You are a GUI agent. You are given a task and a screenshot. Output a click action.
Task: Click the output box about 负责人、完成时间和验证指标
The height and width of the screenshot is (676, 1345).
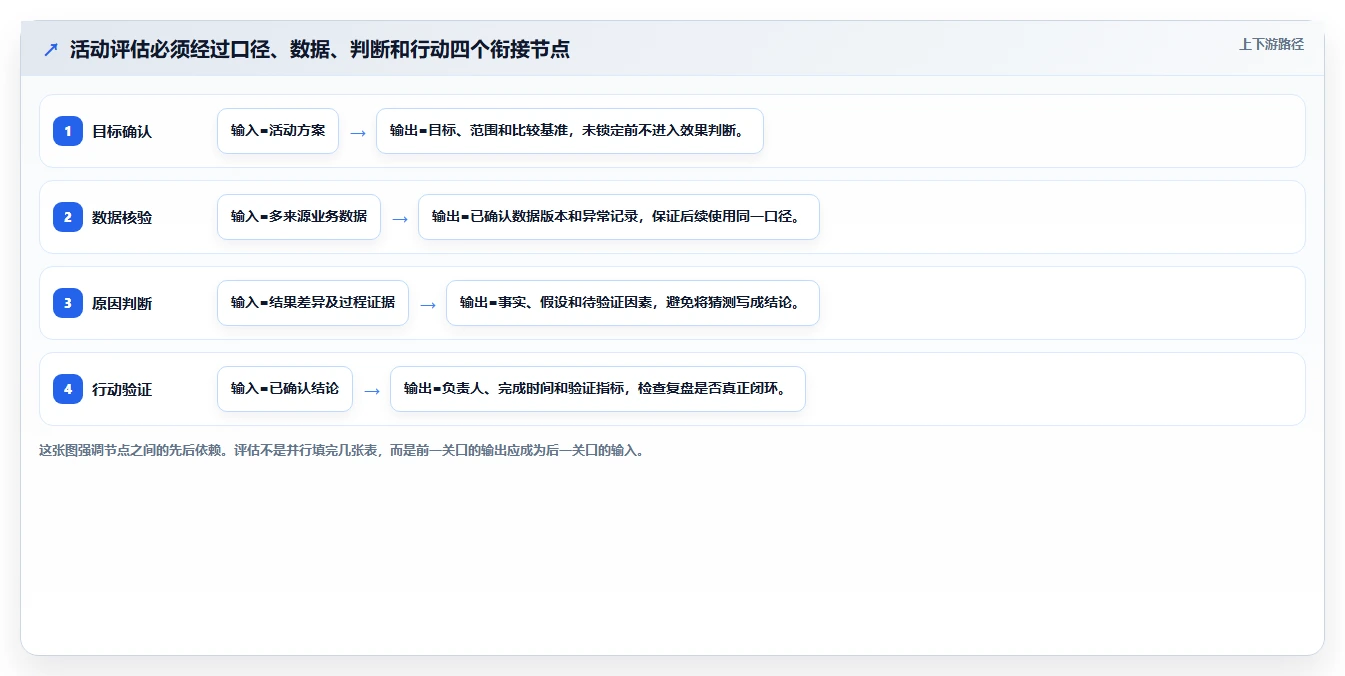tap(598, 389)
